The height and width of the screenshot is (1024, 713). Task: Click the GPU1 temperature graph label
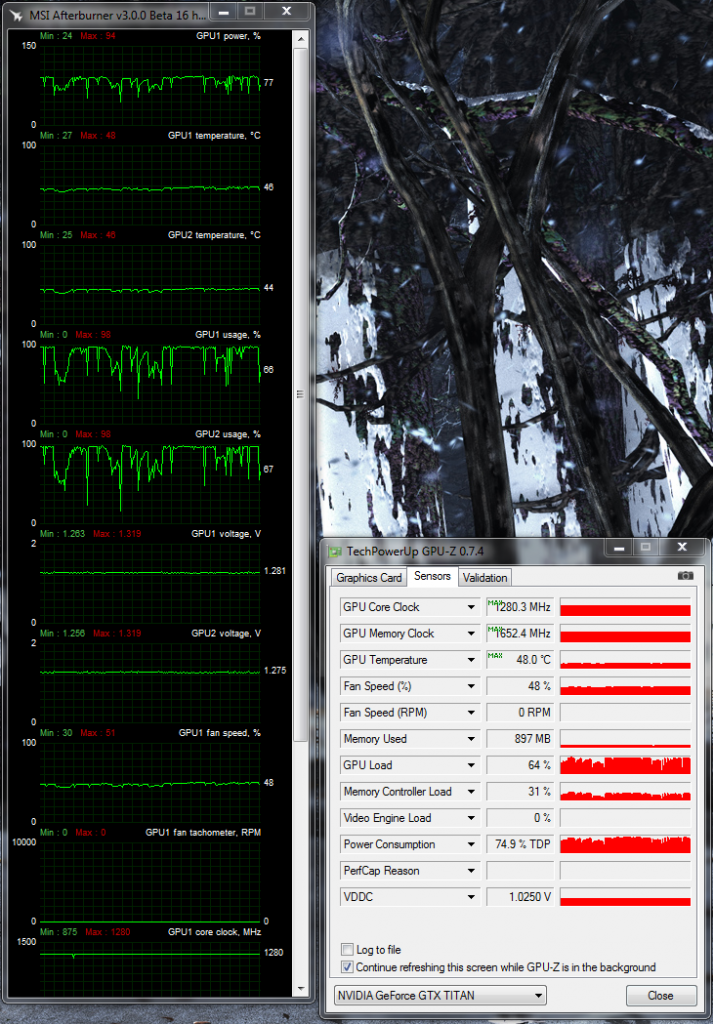tap(214, 136)
